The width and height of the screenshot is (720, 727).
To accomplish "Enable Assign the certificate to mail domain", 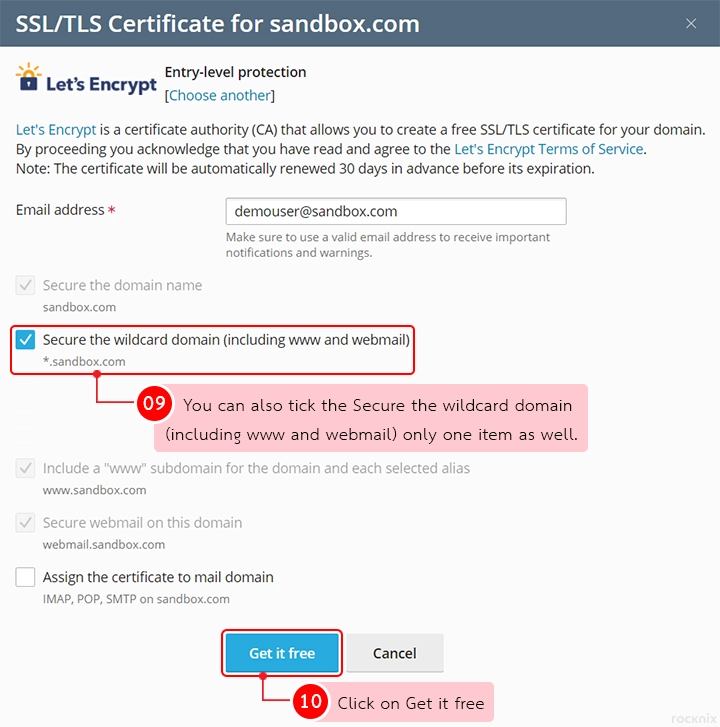I will click(x=25, y=577).
